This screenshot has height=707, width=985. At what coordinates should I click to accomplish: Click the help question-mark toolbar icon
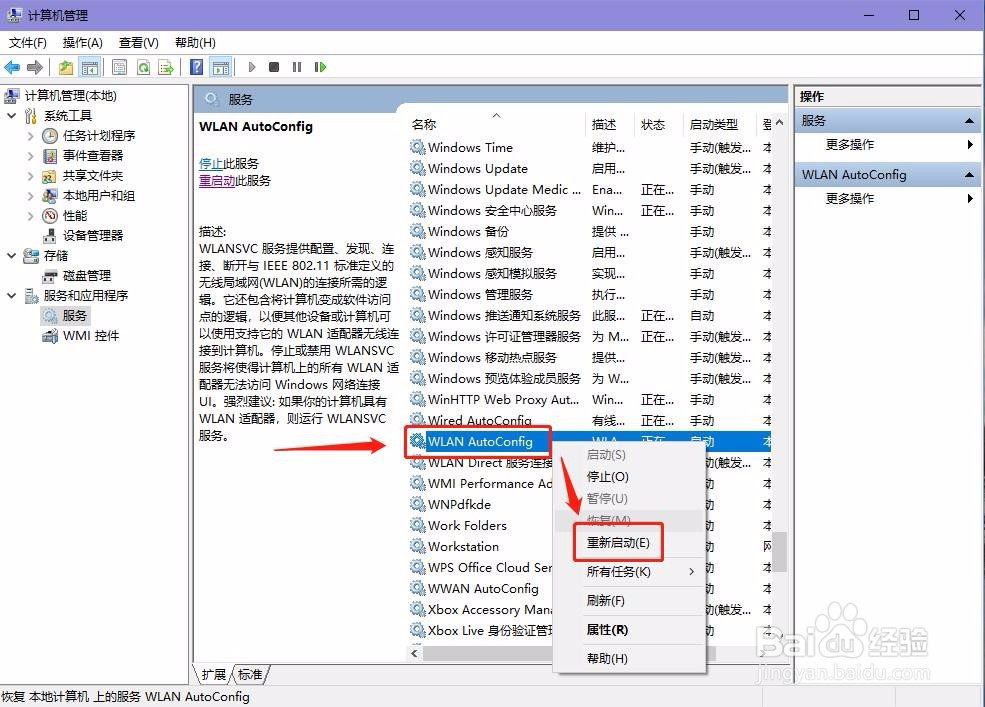pyautogui.click(x=197, y=67)
